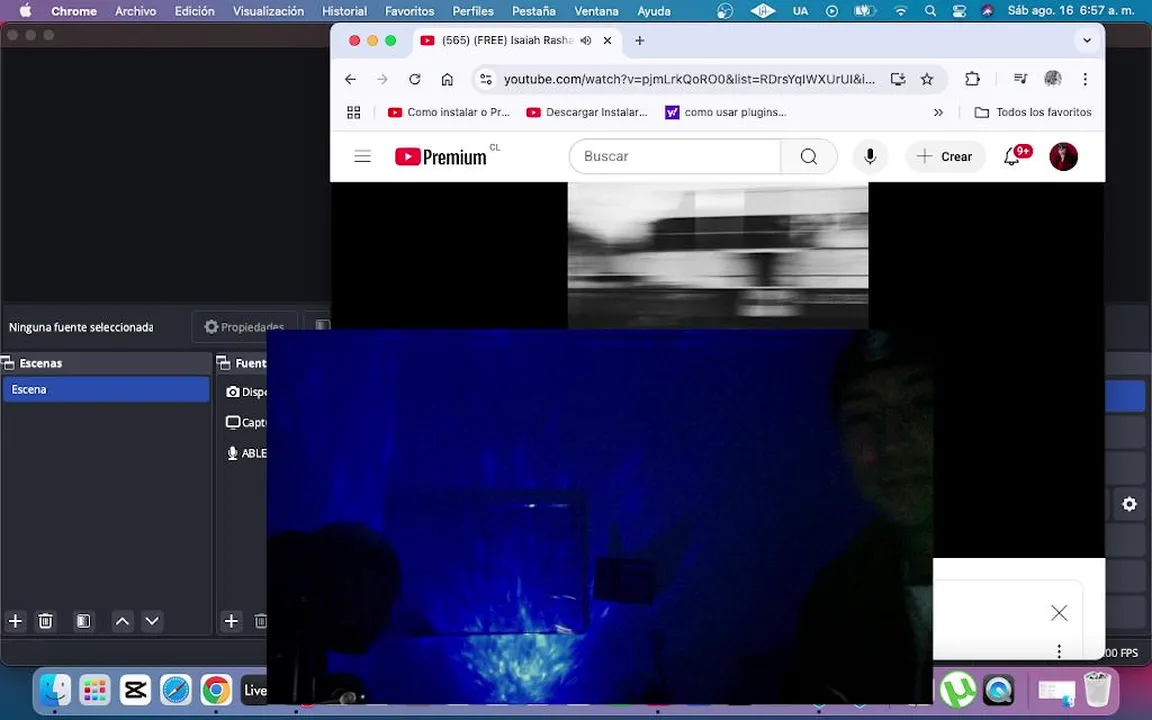Delete the selected scene in OBS
The width and height of the screenshot is (1152, 720).
(46, 621)
